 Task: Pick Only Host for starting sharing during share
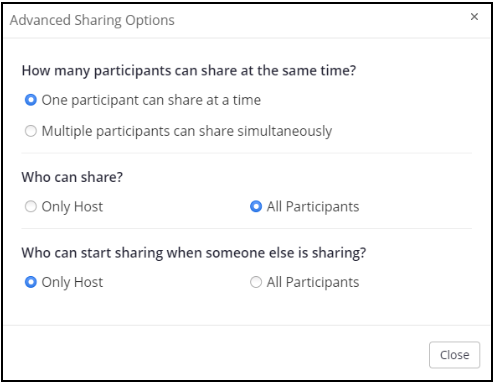coord(31,282)
